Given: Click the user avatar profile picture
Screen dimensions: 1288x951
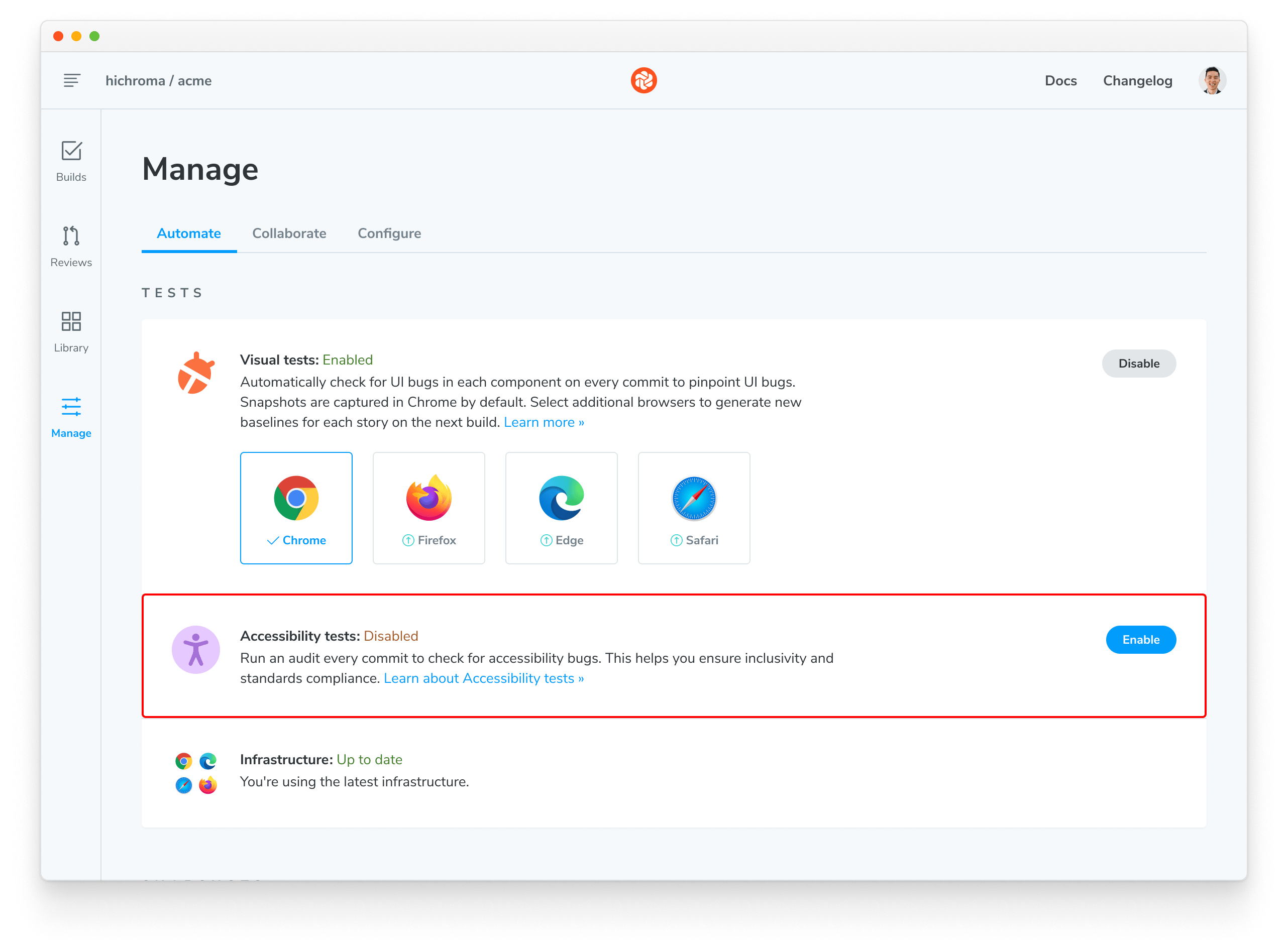Looking at the screenshot, I should (1213, 80).
